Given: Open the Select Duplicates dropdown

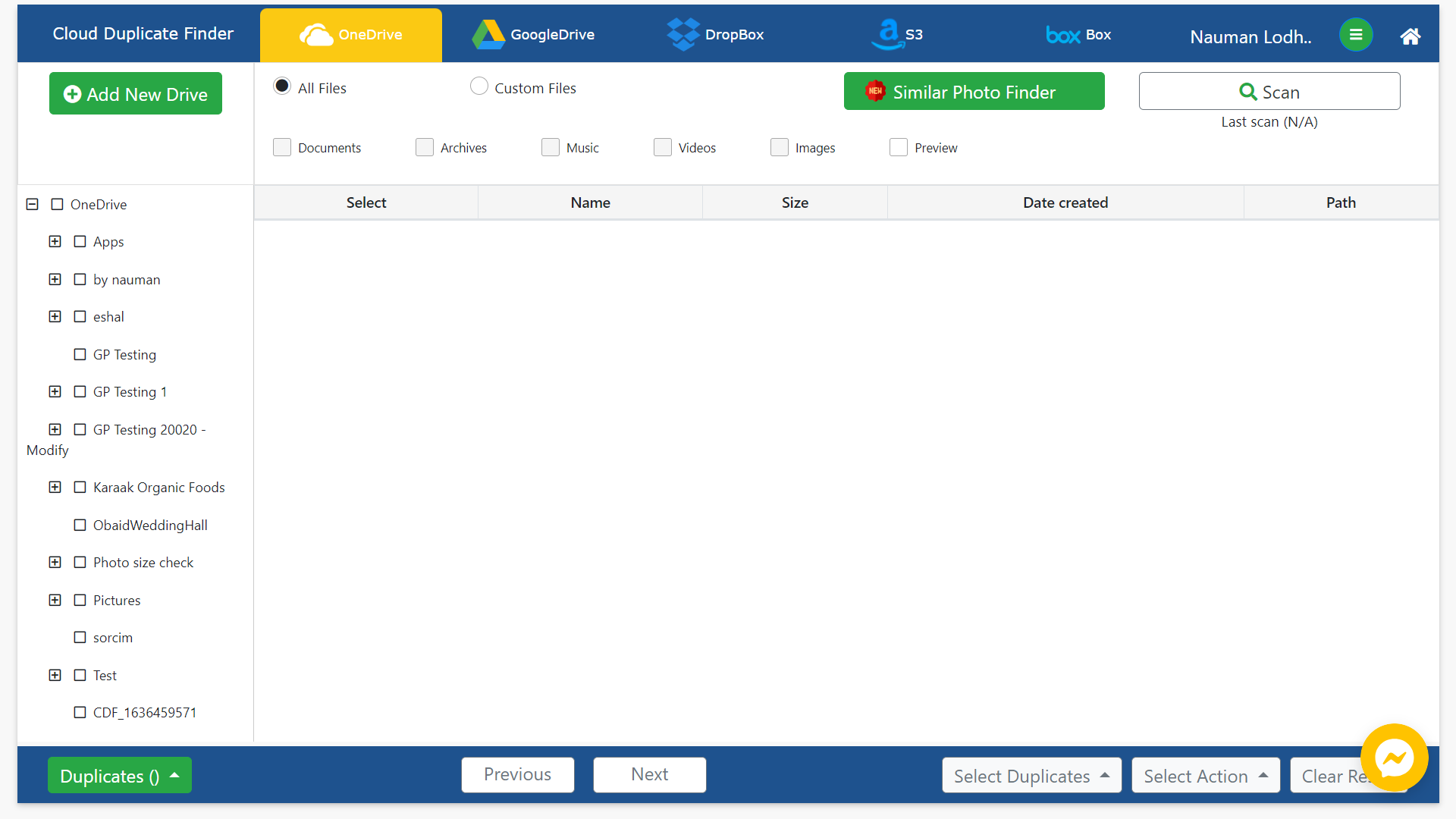Looking at the screenshot, I should coord(1031,775).
